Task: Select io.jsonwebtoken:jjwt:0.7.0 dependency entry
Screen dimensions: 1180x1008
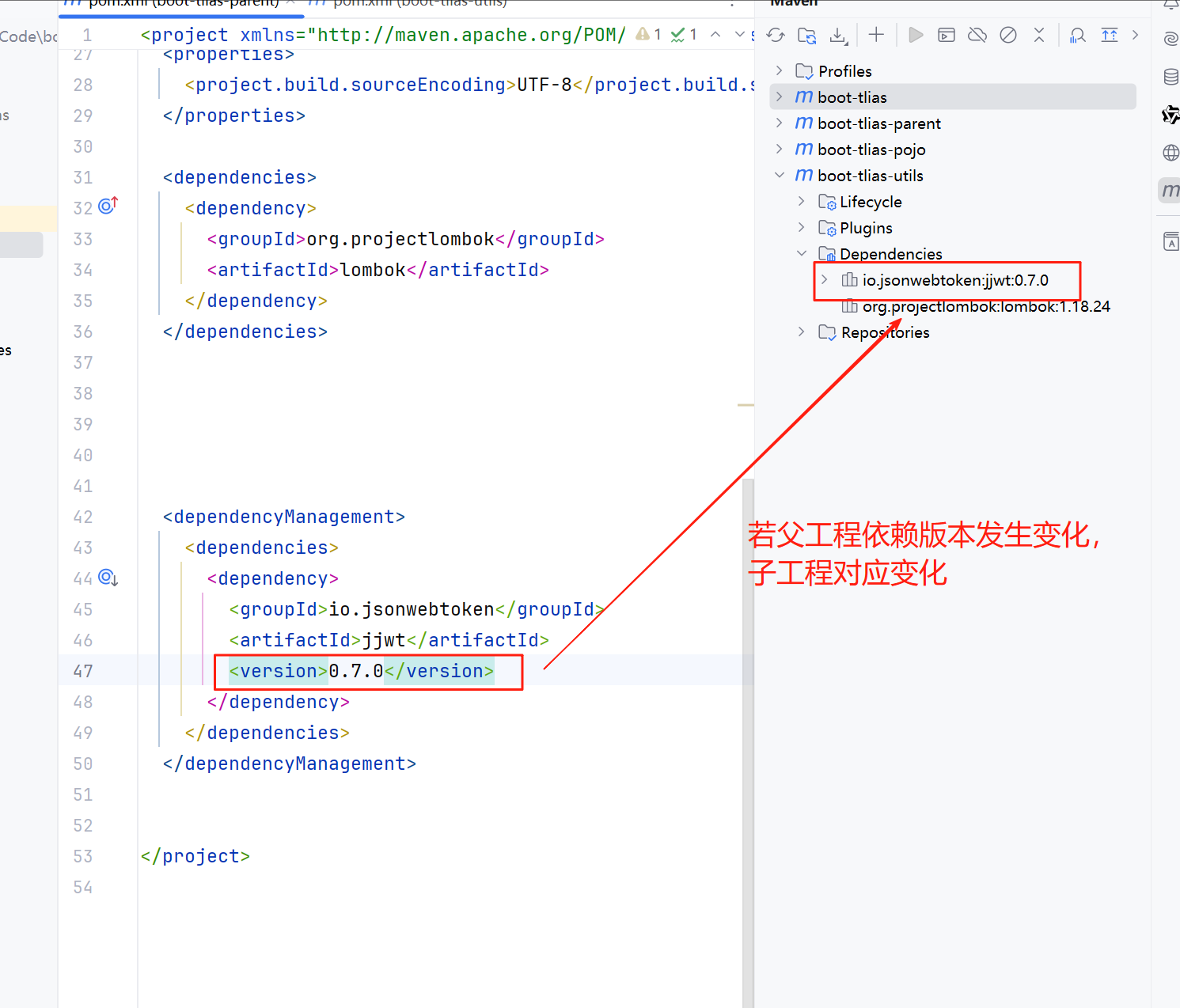Action: [955, 280]
